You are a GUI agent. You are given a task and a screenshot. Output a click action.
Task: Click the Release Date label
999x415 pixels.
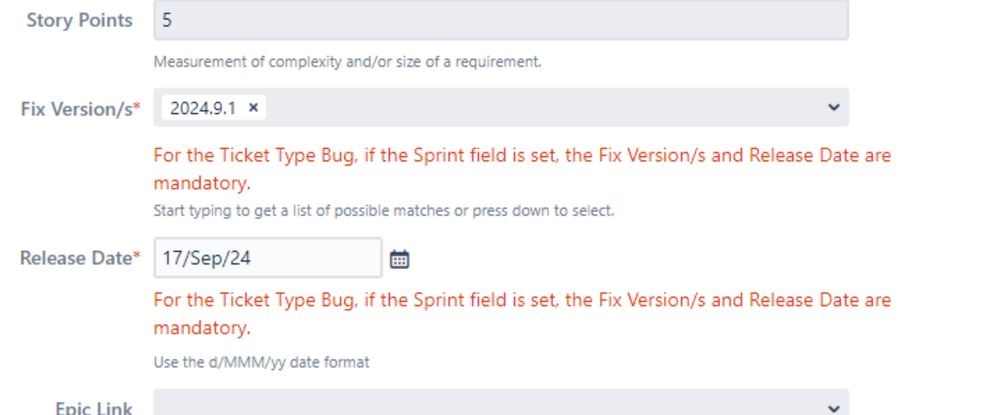coord(75,258)
